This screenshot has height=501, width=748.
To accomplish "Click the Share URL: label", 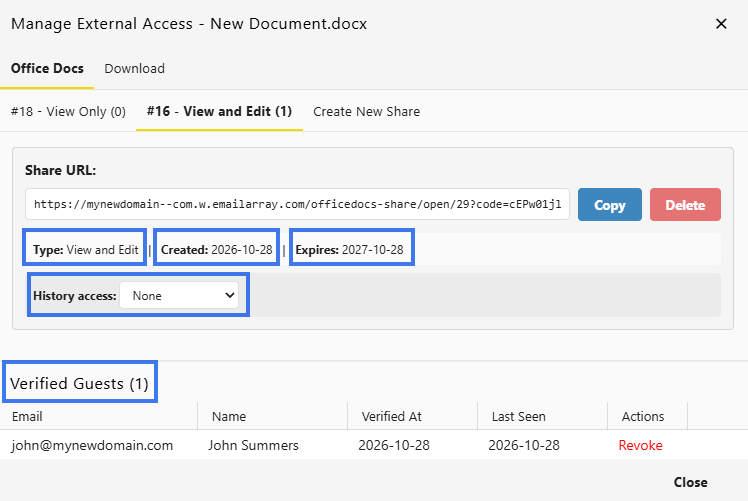I will [61, 170].
